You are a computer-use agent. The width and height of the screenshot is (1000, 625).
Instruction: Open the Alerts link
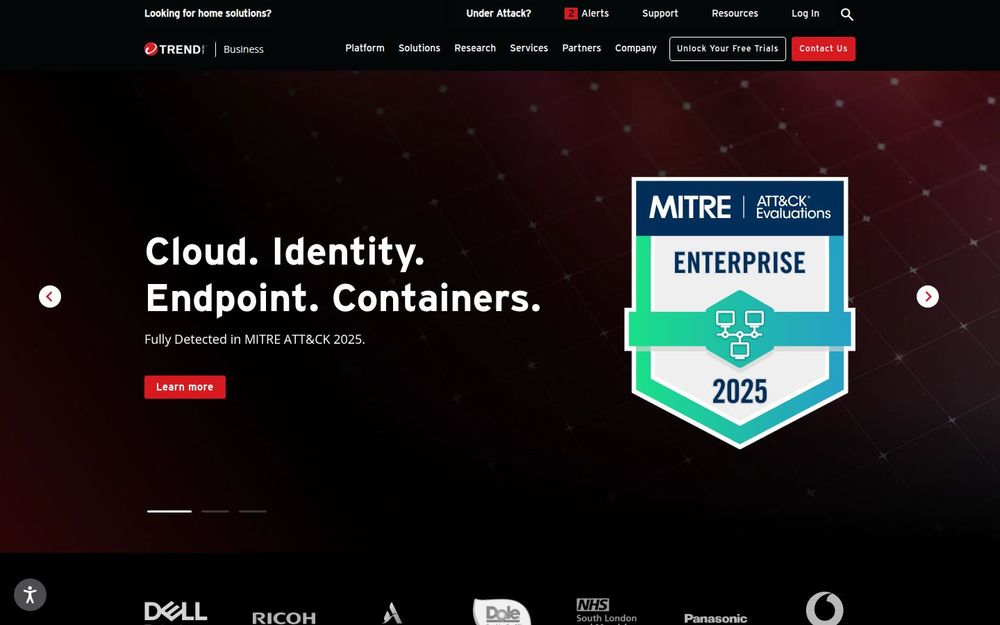pos(595,13)
